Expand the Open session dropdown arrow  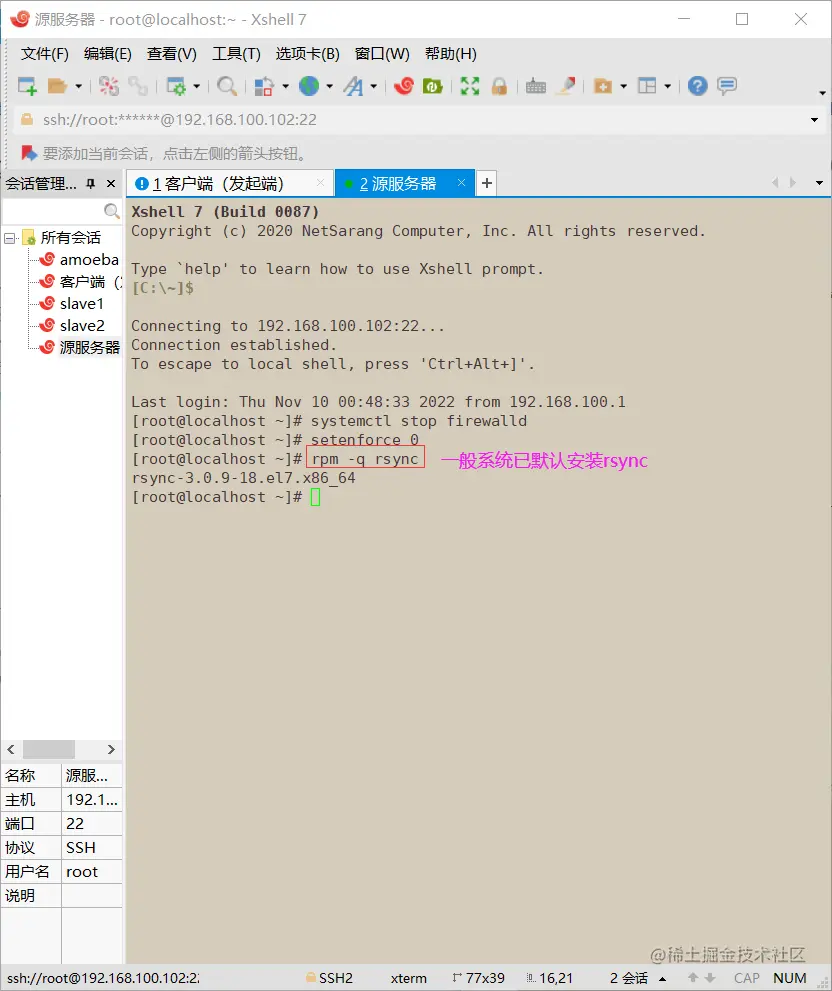[78, 86]
